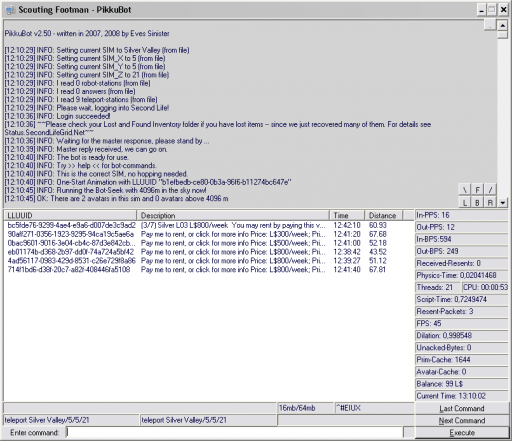Click the 16mb/64mb memory indicator
Screen dimensions: 512x441
[x=306, y=408]
